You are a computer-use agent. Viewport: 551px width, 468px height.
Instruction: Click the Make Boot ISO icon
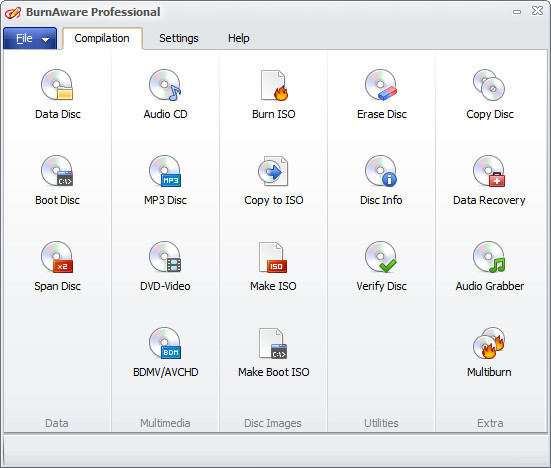[273, 352]
